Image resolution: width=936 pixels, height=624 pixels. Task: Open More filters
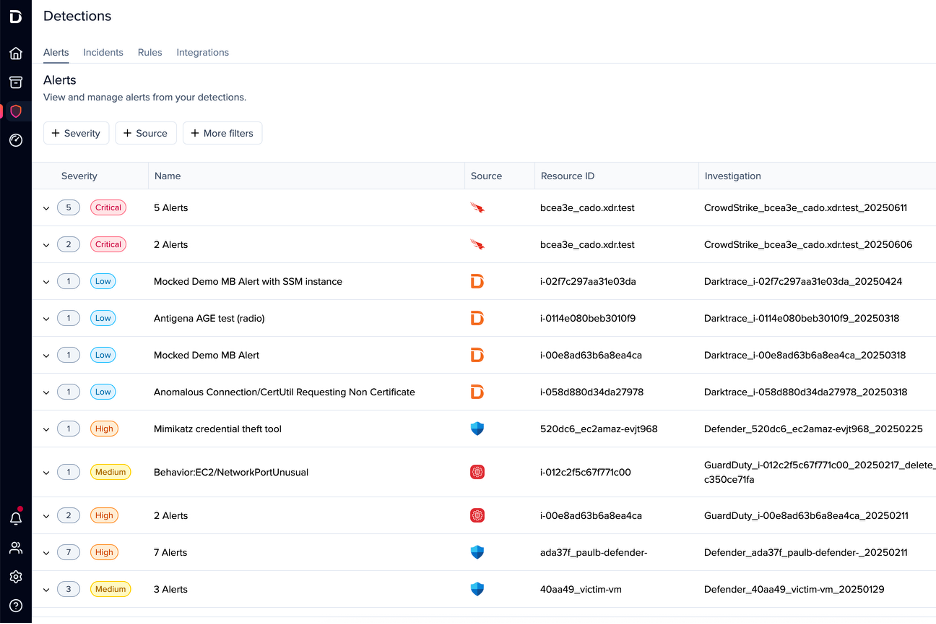point(221,133)
